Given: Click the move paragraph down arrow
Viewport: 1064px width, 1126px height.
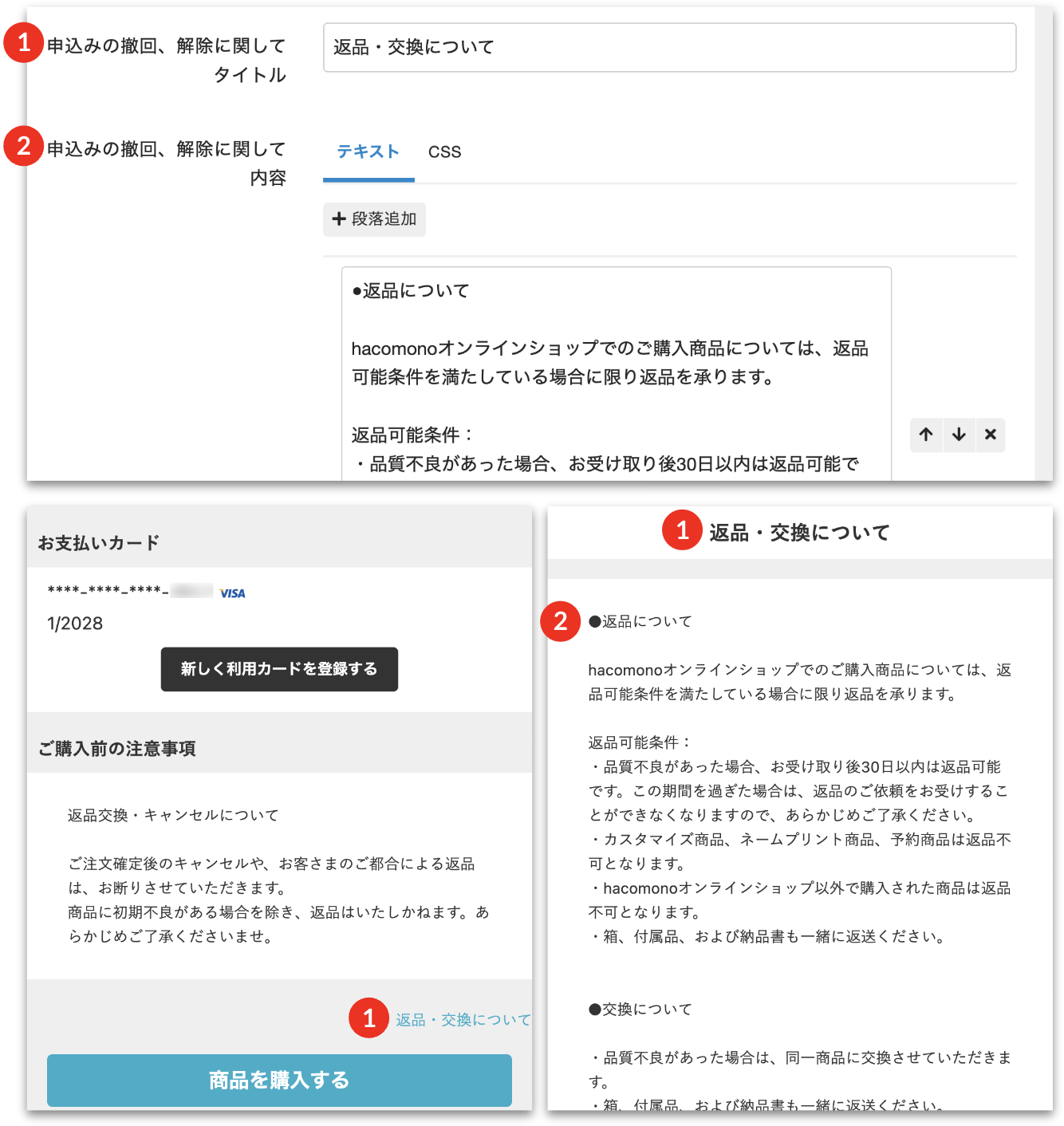Looking at the screenshot, I should click(x=959, y=435).
